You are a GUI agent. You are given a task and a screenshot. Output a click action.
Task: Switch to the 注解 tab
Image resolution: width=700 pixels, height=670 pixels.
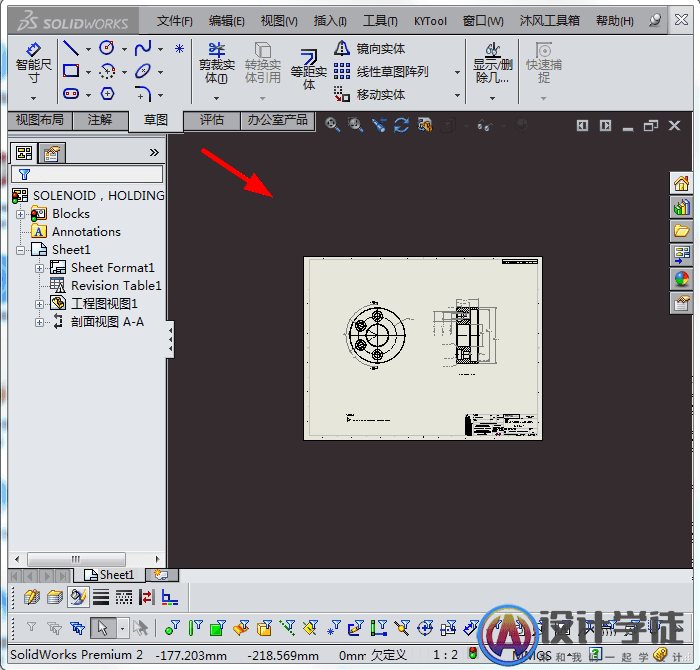[x=100, y=120]
